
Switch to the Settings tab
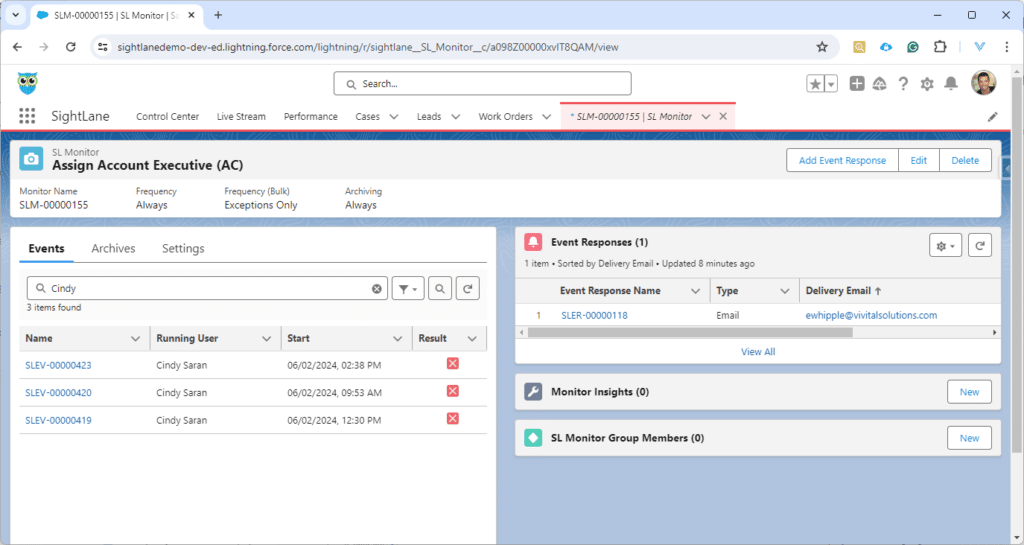[x=183, y=249]
